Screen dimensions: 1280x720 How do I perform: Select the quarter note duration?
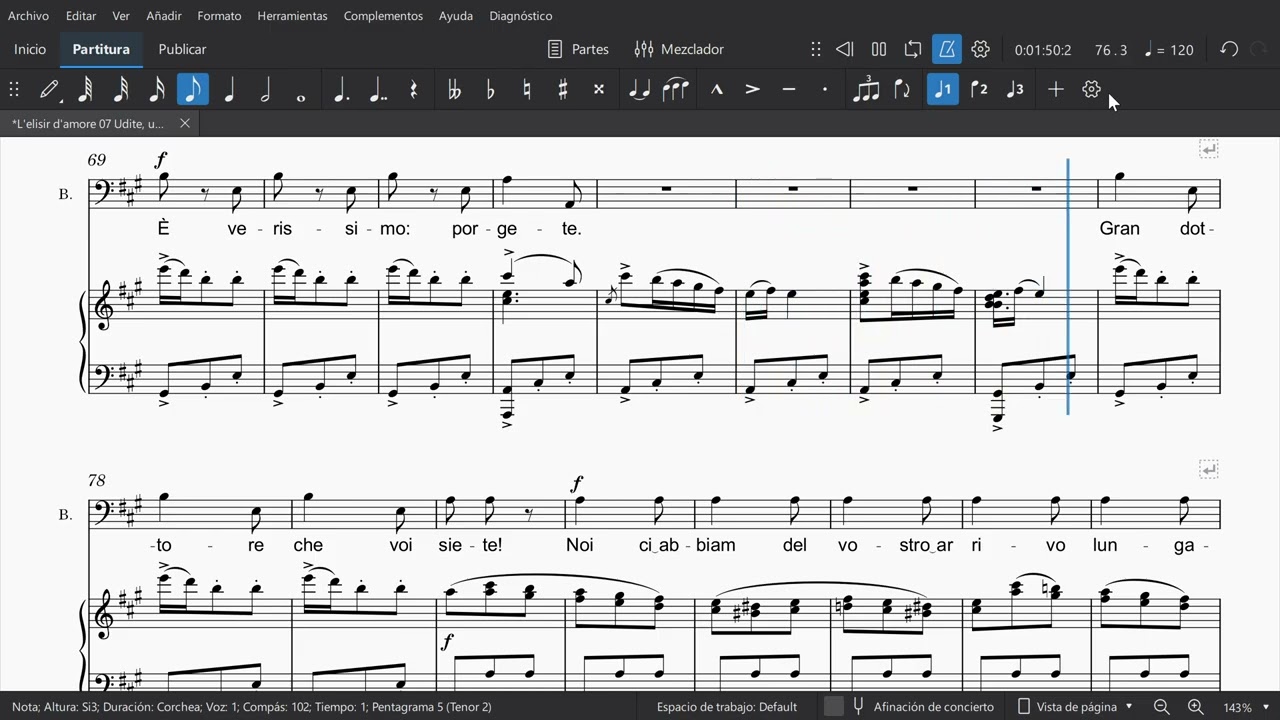(x=229, y=89)
